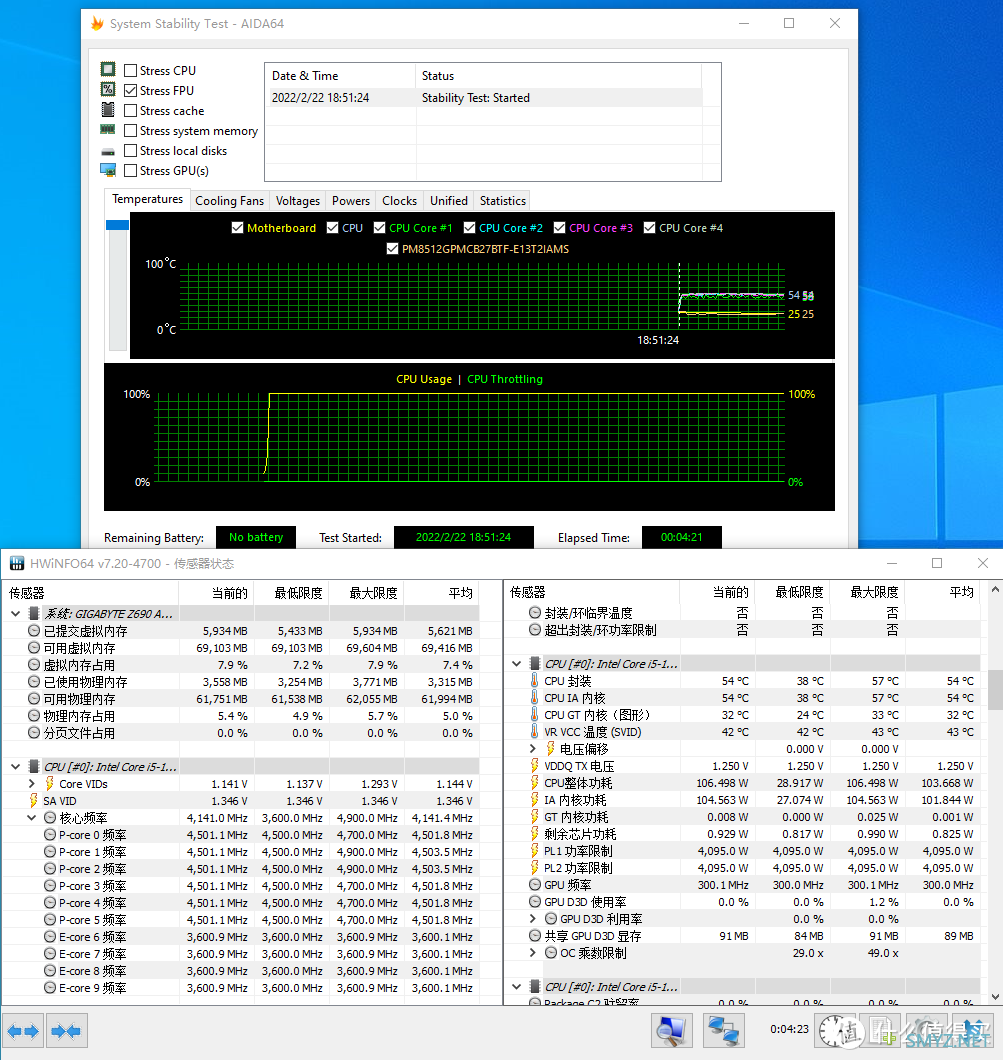Enable Stress local disks checkbox
The height and width of the screenshot is (1060, 1003).
tap(131, 151)
